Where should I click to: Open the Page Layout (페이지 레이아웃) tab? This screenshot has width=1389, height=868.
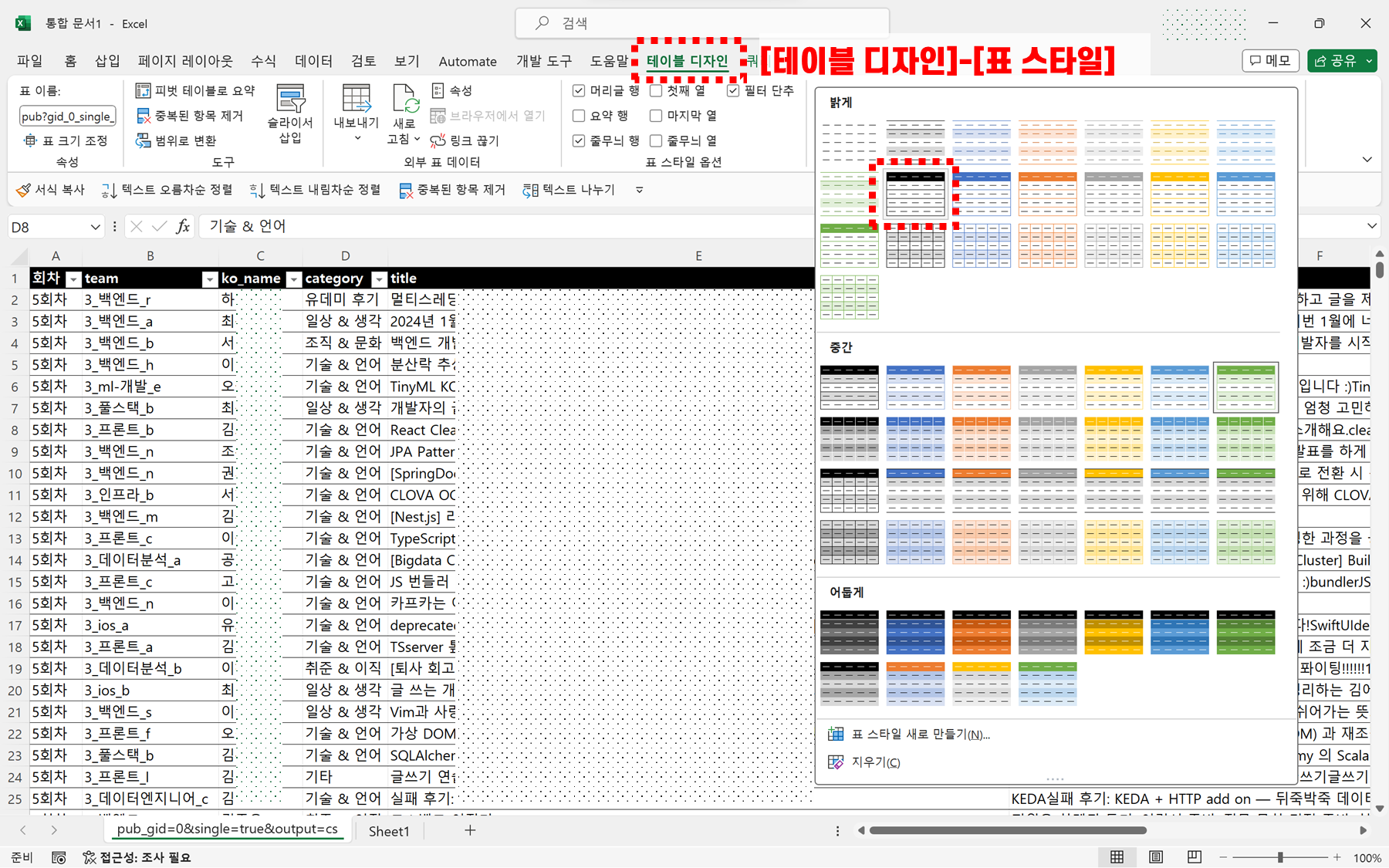tap(185, 61)
